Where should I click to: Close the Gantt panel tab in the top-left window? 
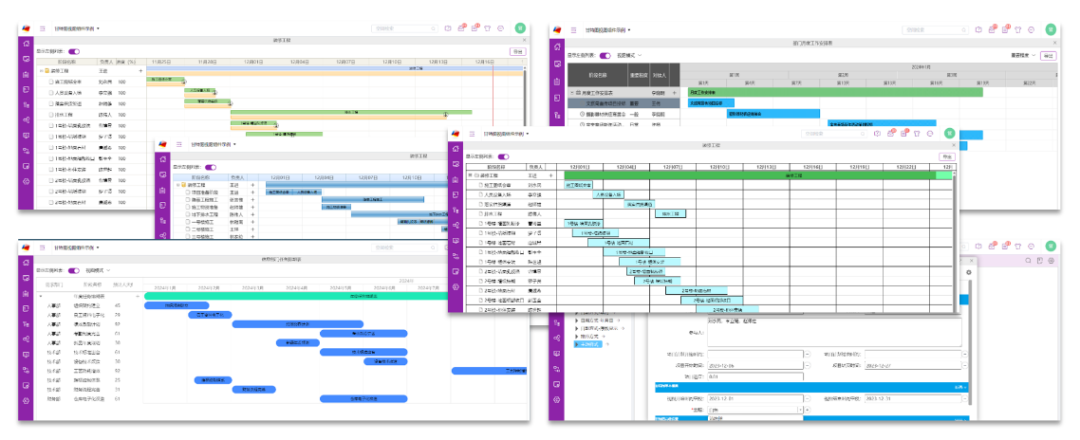click(x=524, y=40)
